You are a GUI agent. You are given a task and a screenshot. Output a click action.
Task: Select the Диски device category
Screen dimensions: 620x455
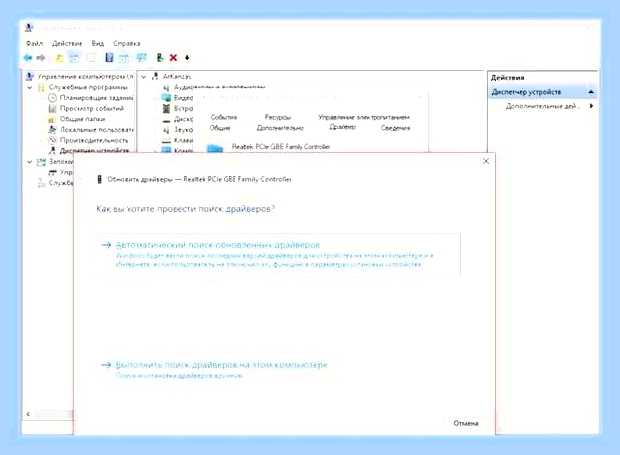click(x=183, y=119)
